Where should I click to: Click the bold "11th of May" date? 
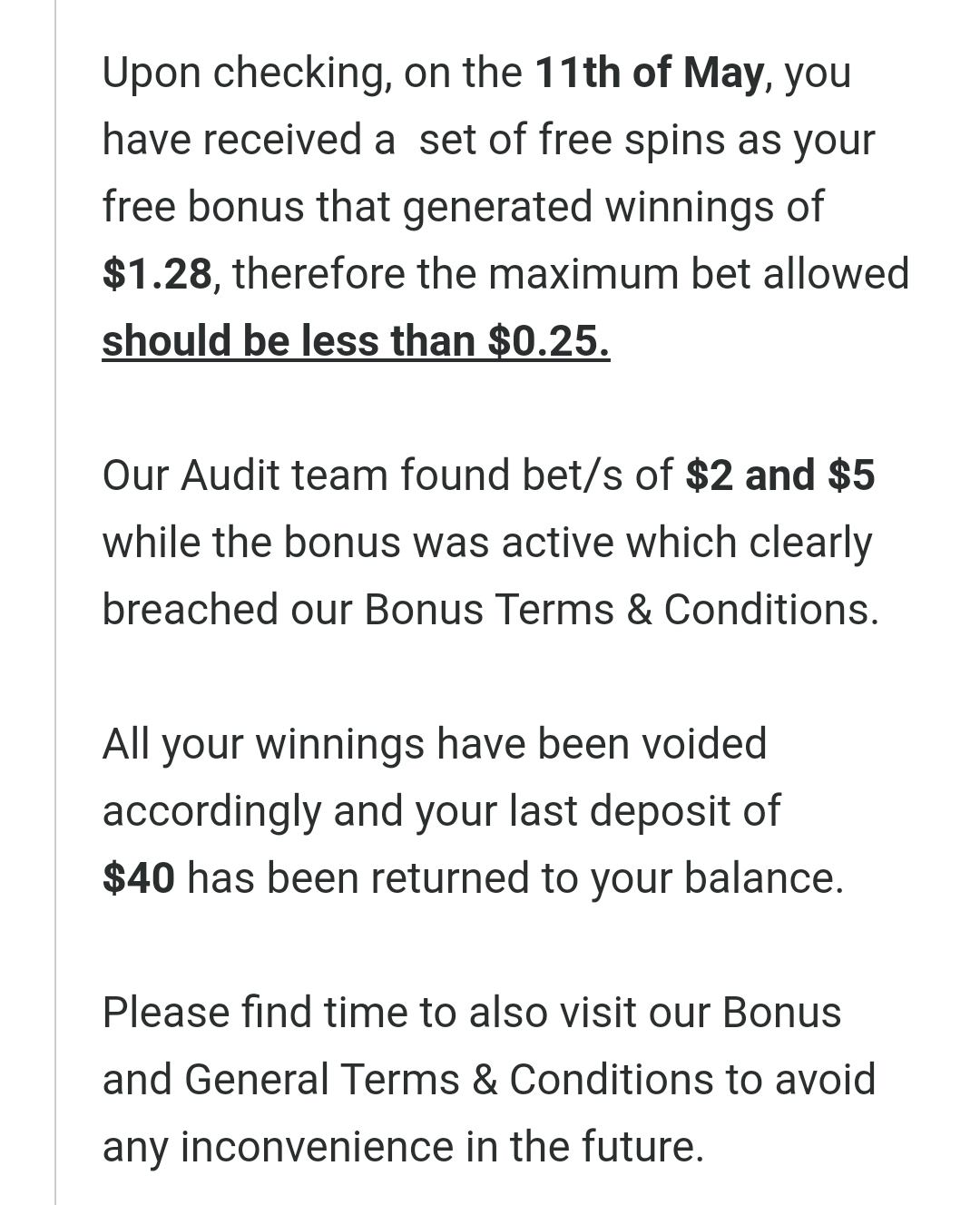pos(649,73)
